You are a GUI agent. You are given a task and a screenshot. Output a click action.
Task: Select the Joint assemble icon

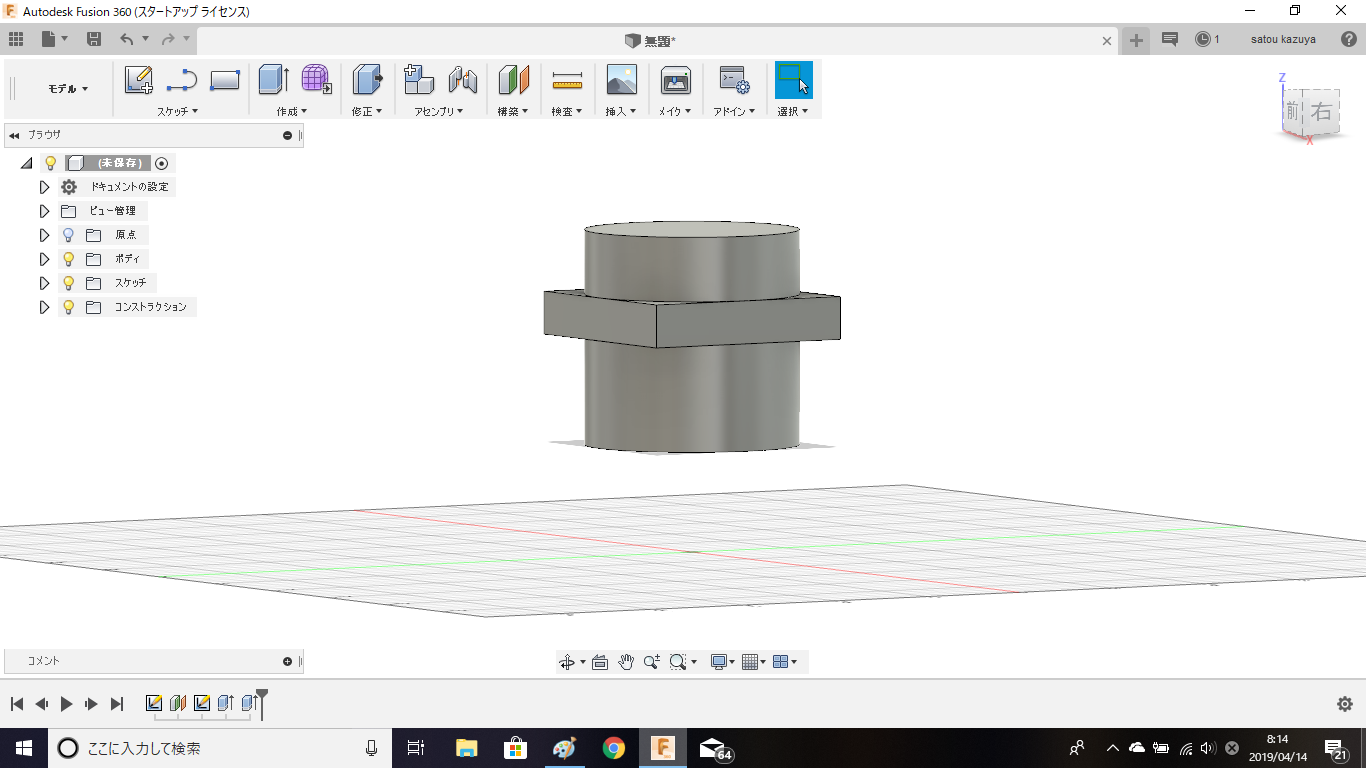(462, 80)
